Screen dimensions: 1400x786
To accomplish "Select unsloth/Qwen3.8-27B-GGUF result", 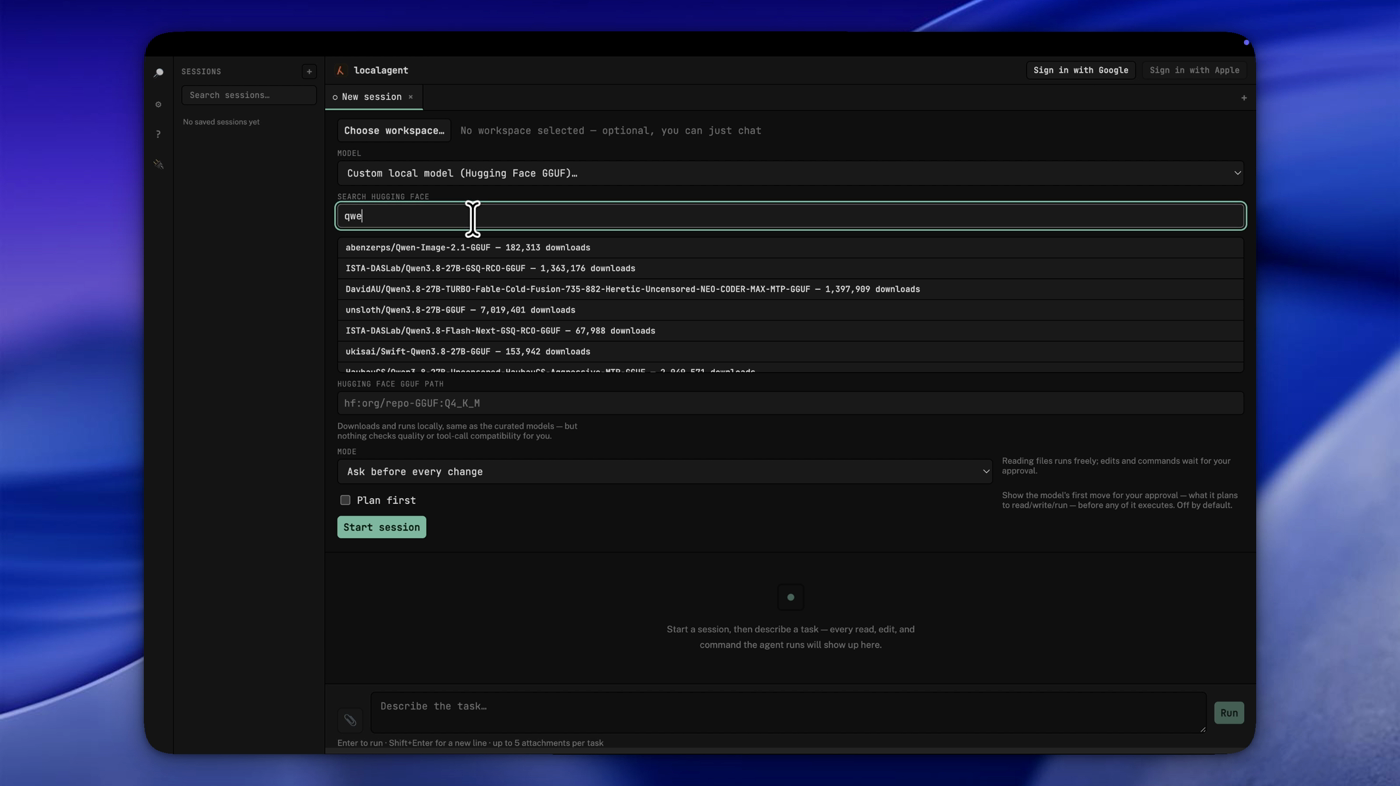I will tap(790, 310).
